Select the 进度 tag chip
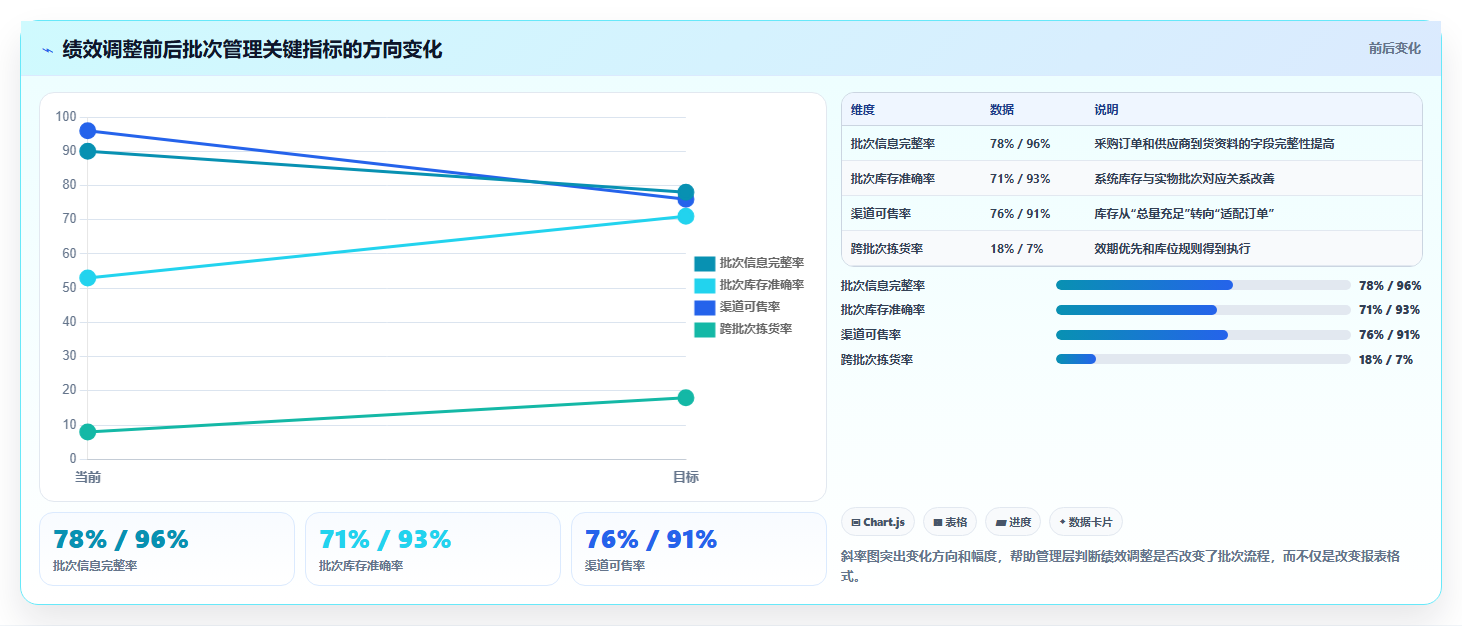Screen dimensions: 1462x626 tap(1013, 522)
